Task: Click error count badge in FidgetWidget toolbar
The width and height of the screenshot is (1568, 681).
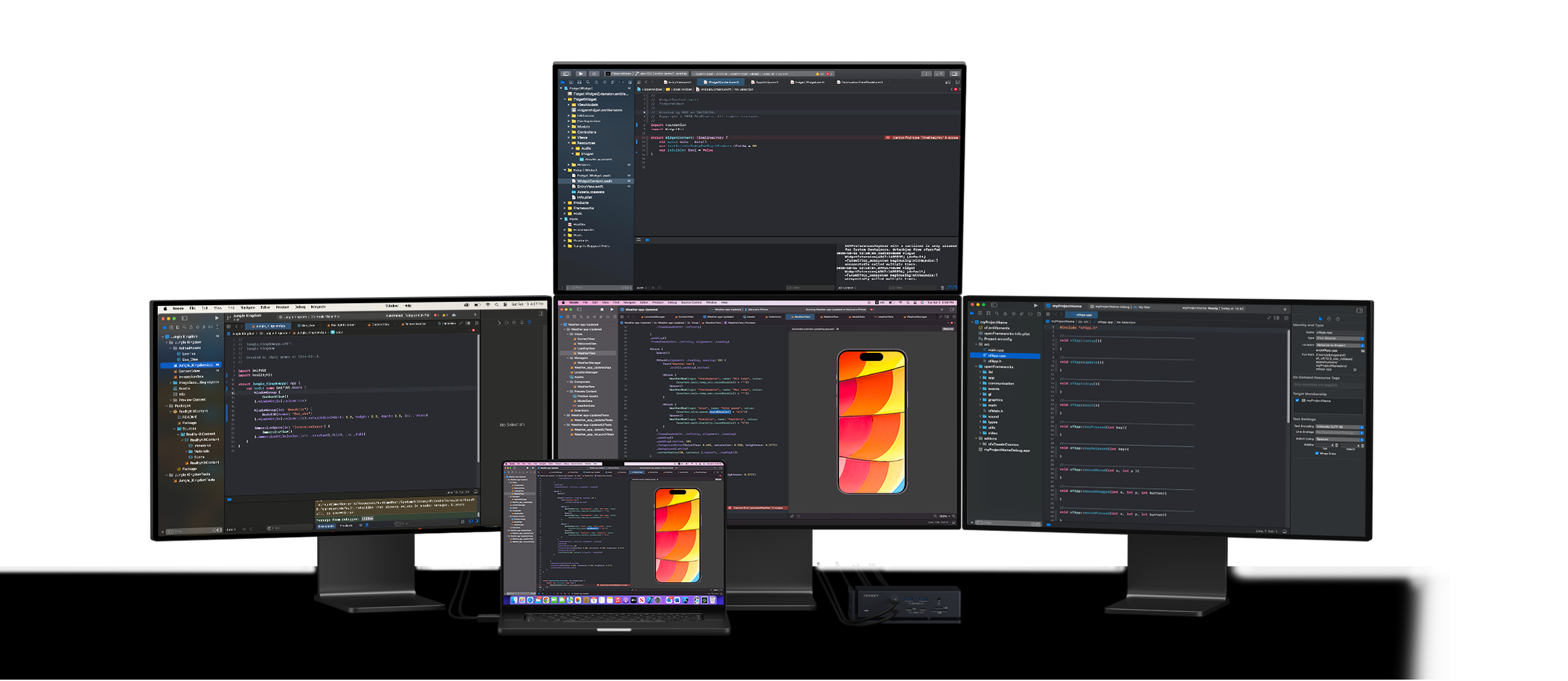Action: 829,74
